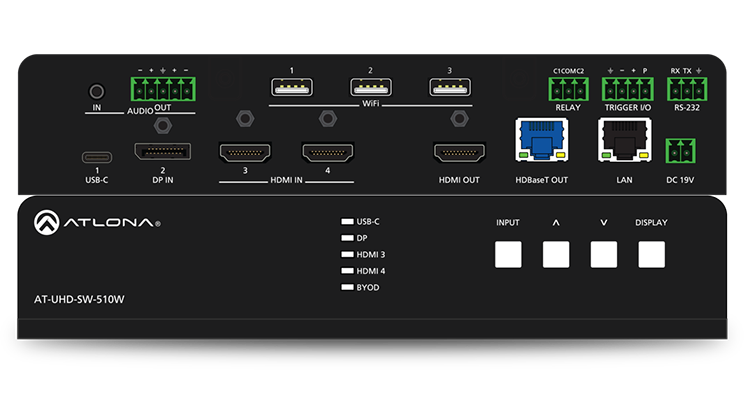750x400 pixels.
Task: Click the RELAY label text
Action: [568, 108]
